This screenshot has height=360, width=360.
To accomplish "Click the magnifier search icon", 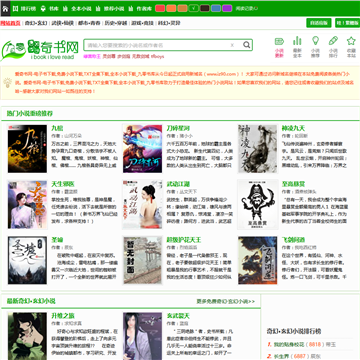I will (246, 45).
